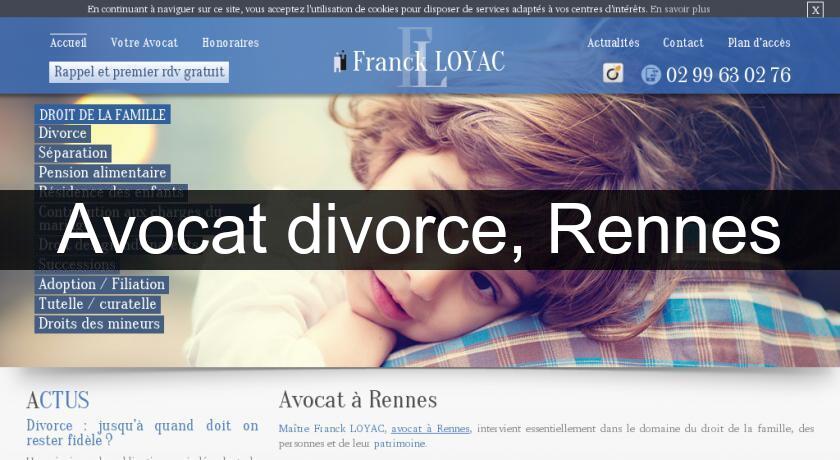Select Séparation in the sidebar list
840x460 pixels.
pos(73,153)
